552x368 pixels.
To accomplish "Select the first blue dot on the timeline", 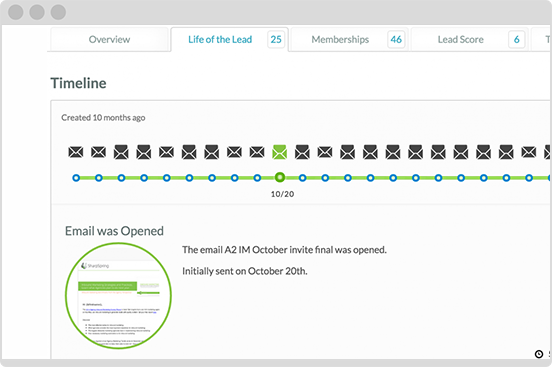I will click(x=76, y=178).
